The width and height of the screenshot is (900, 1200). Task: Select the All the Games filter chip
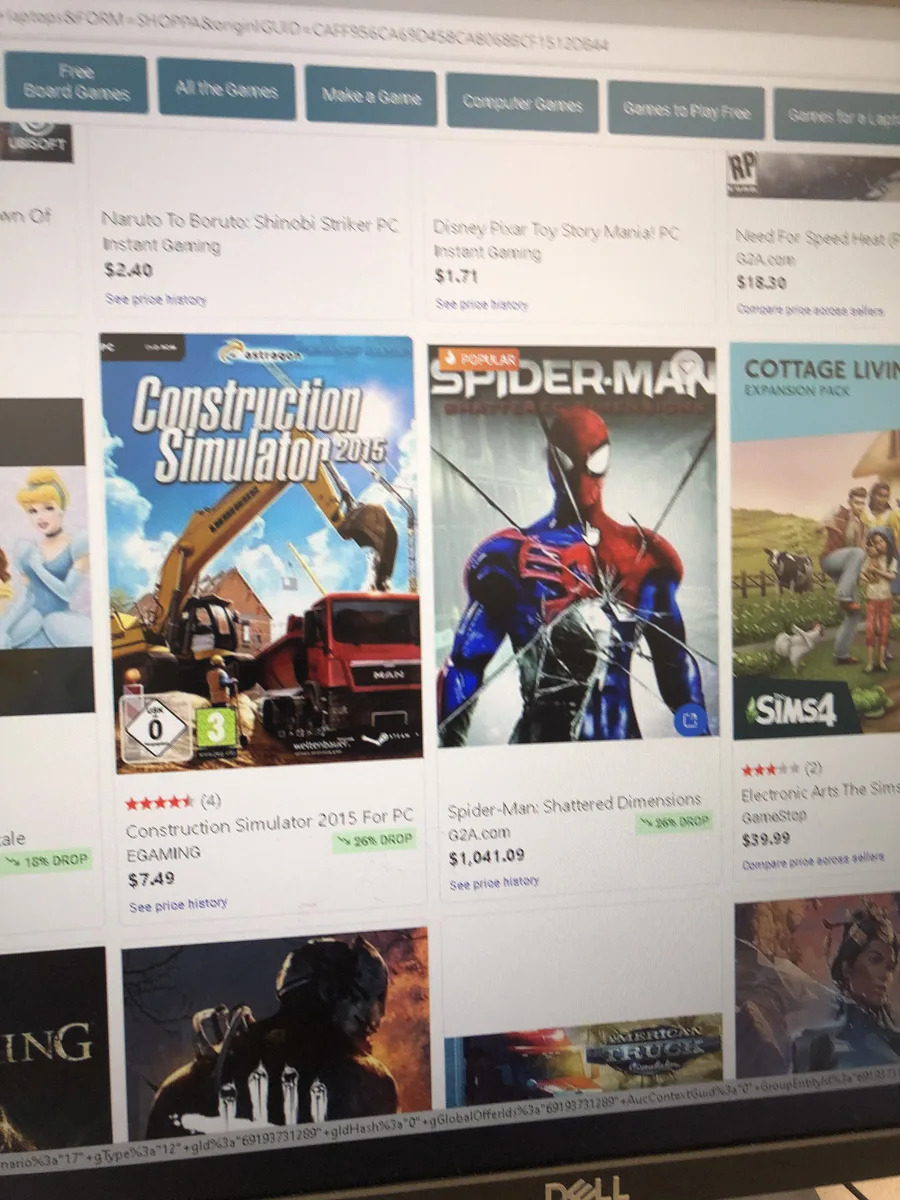[226, 90]
